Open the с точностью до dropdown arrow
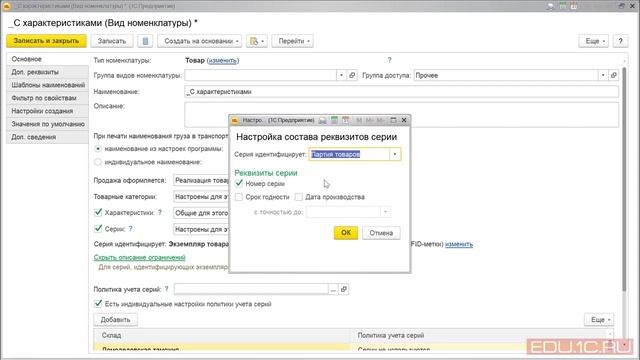Image resolution: width=640 pixels, height=360 pixels. pos(385,212)
